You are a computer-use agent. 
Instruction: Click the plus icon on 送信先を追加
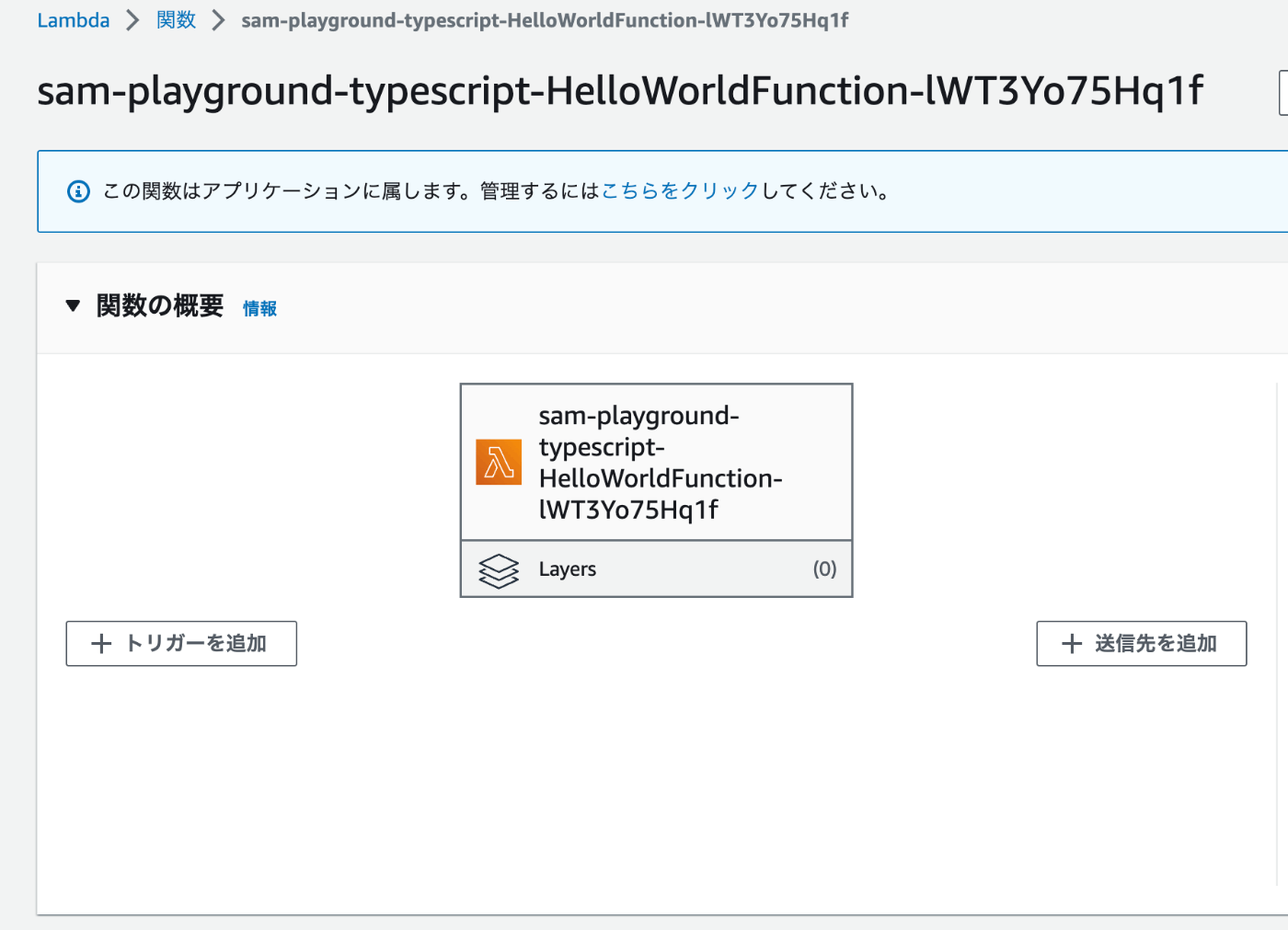coord(1072,644)
